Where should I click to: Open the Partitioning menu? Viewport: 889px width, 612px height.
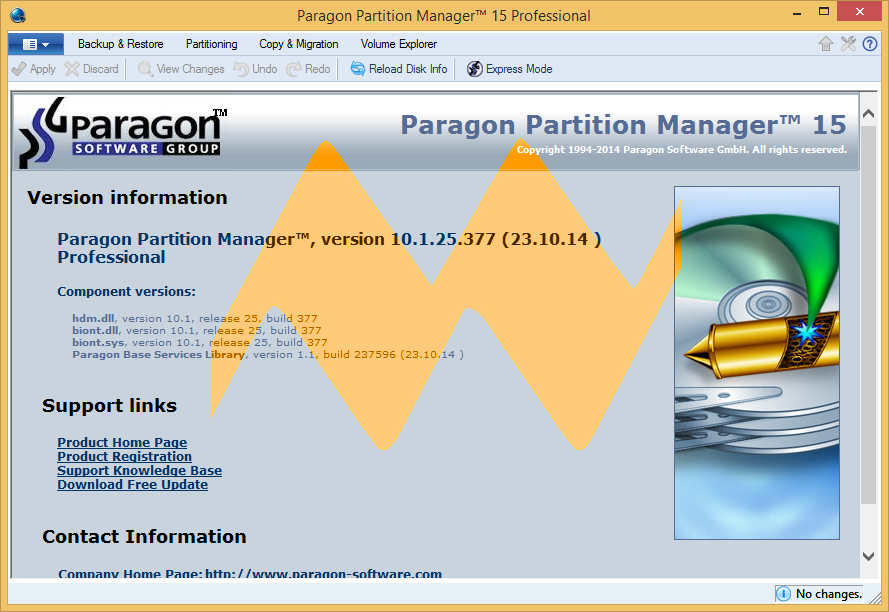(x=211, y=44)
